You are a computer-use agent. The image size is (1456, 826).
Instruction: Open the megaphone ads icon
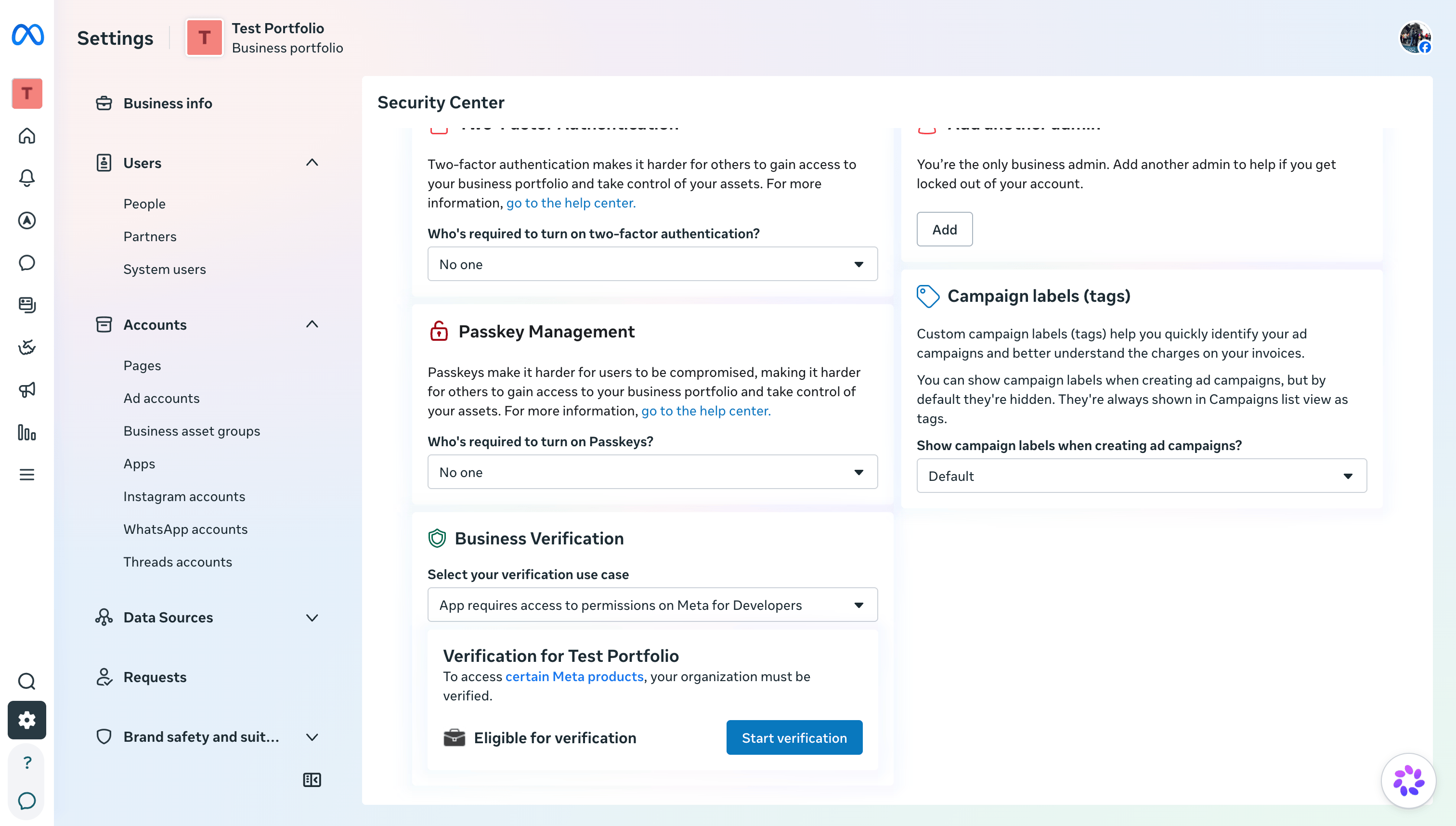(26, 390)
